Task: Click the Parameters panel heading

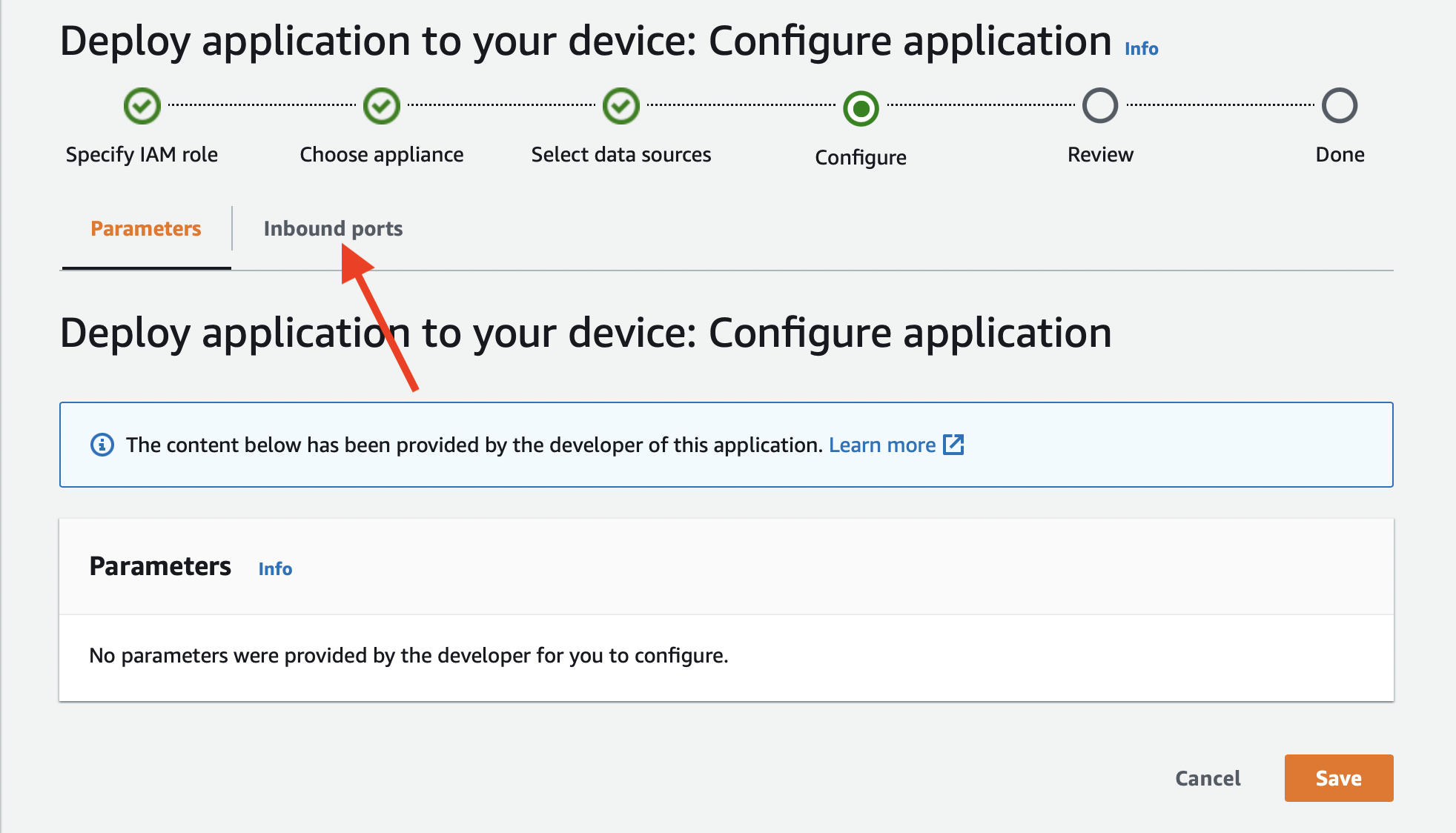Action: coord(160,566)
